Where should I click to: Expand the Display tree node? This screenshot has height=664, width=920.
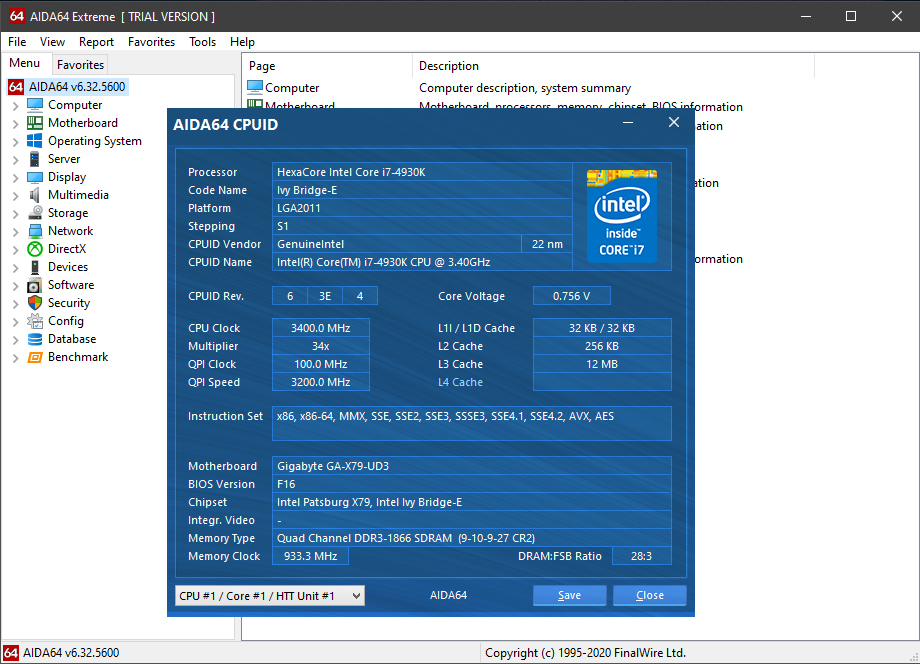click(x=16, y=178)
